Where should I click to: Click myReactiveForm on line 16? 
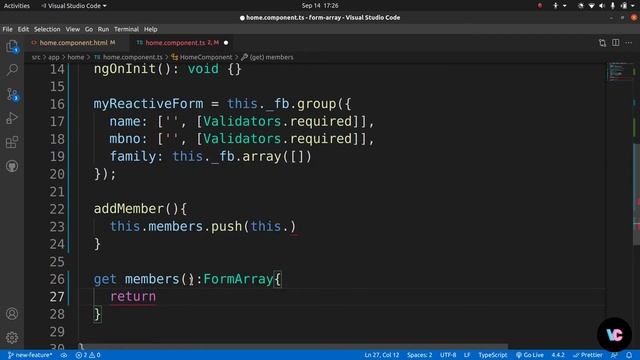[148, 104]
